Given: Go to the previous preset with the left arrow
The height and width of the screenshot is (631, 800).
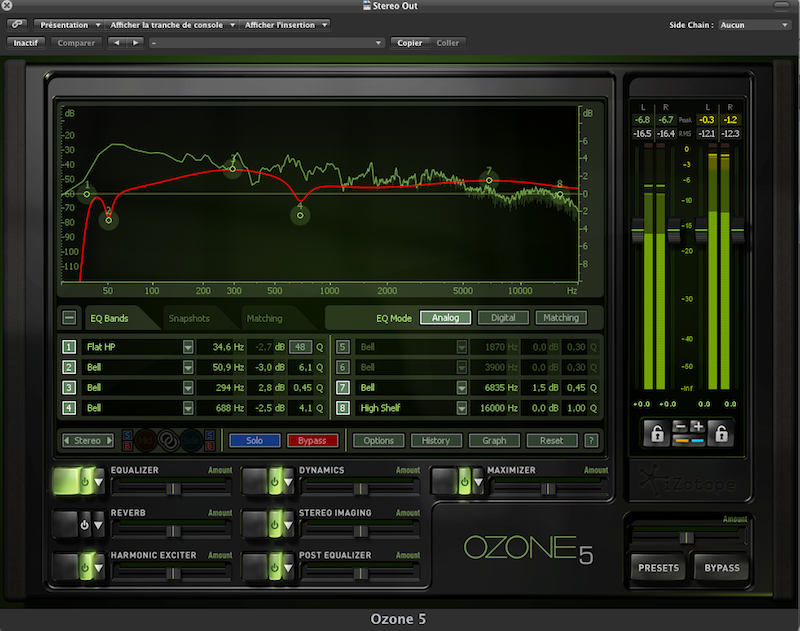Looking at the screenshot, I should pyautogui.click(x=117, y=43).
